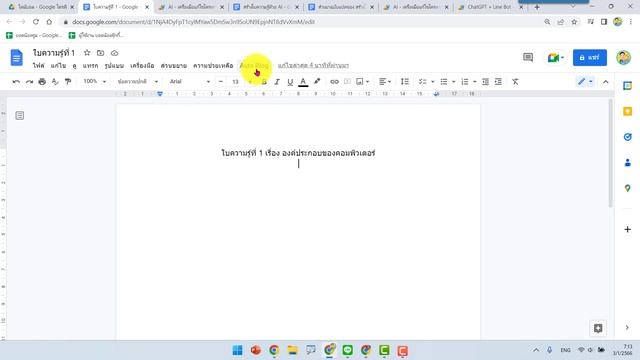The height and width of the screenshot is (360, 640).
Task: Open Maps in the side panel
Action: pos(627,188)
